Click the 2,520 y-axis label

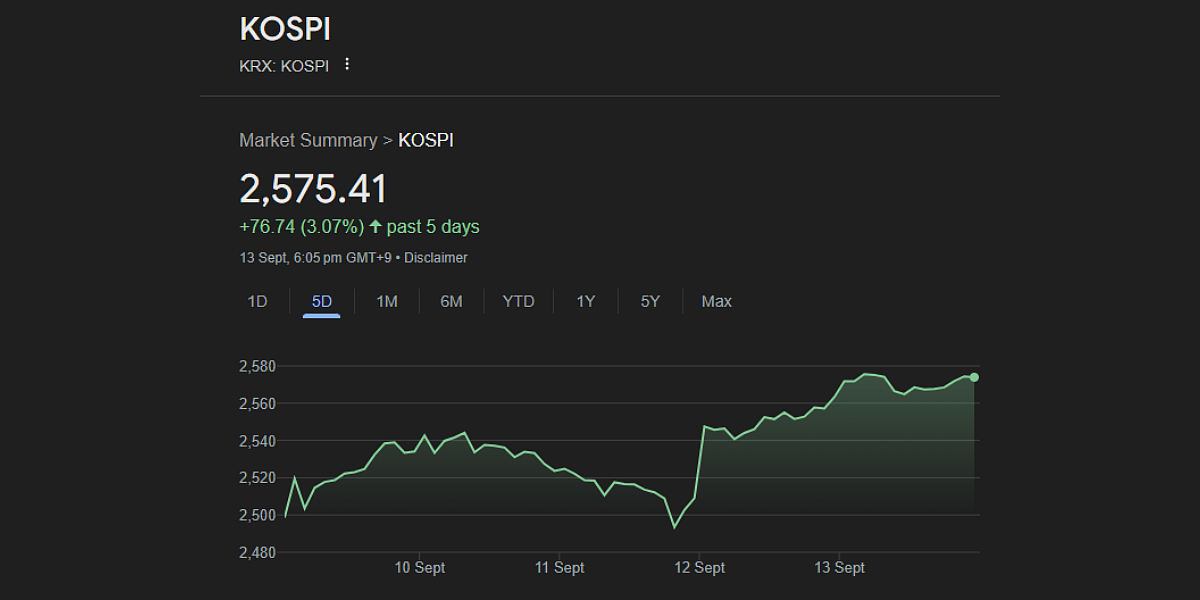(257, 477)
